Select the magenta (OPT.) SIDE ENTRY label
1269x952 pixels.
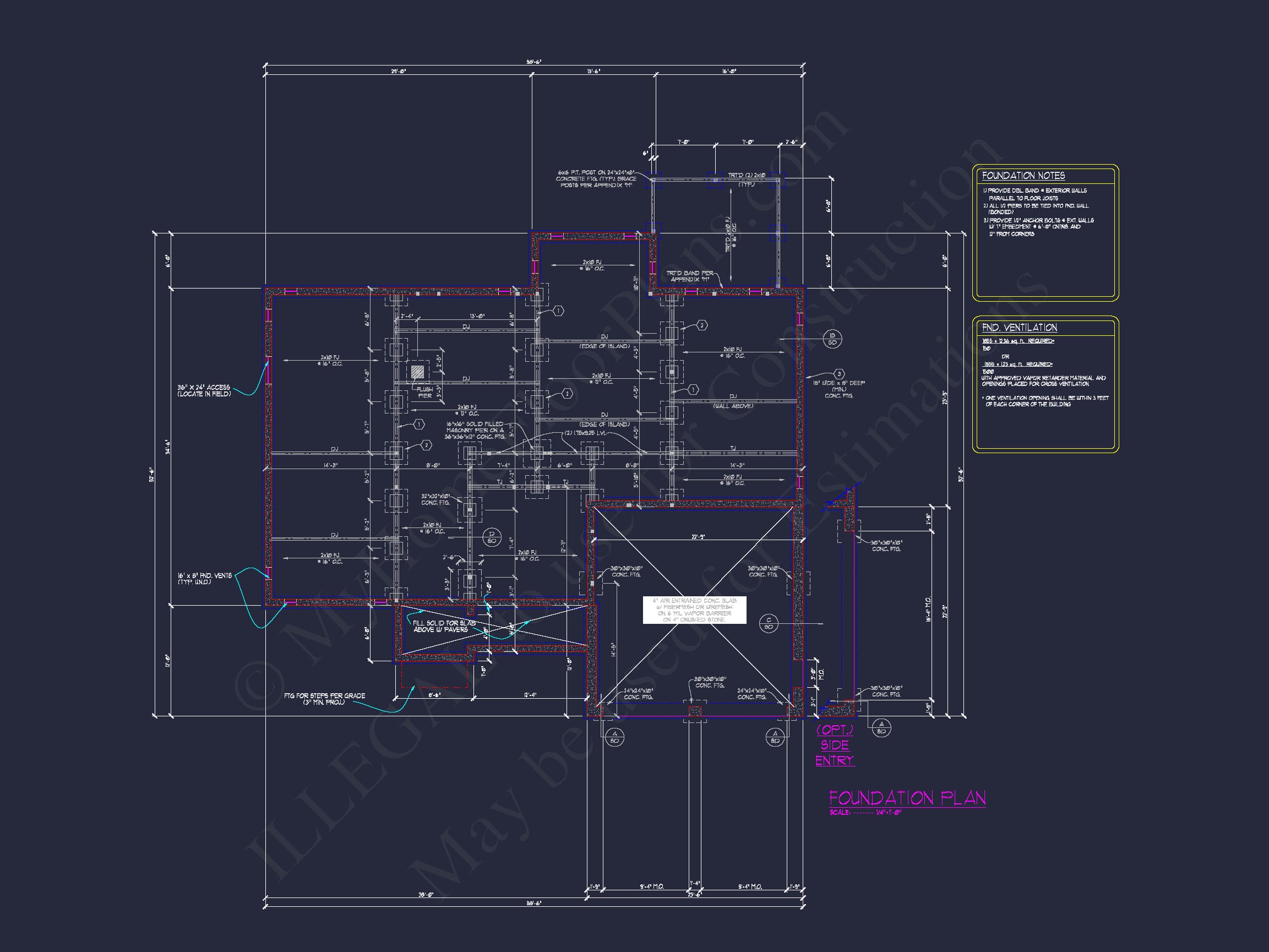point(835,745)
